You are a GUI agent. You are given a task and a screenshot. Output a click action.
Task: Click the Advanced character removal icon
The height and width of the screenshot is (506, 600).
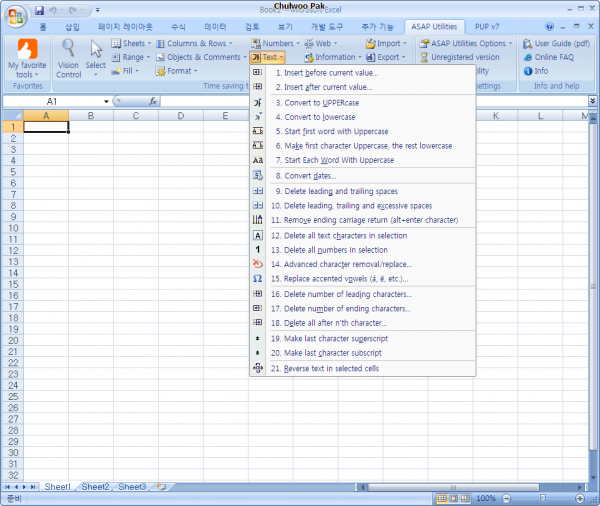pos(258,264)
